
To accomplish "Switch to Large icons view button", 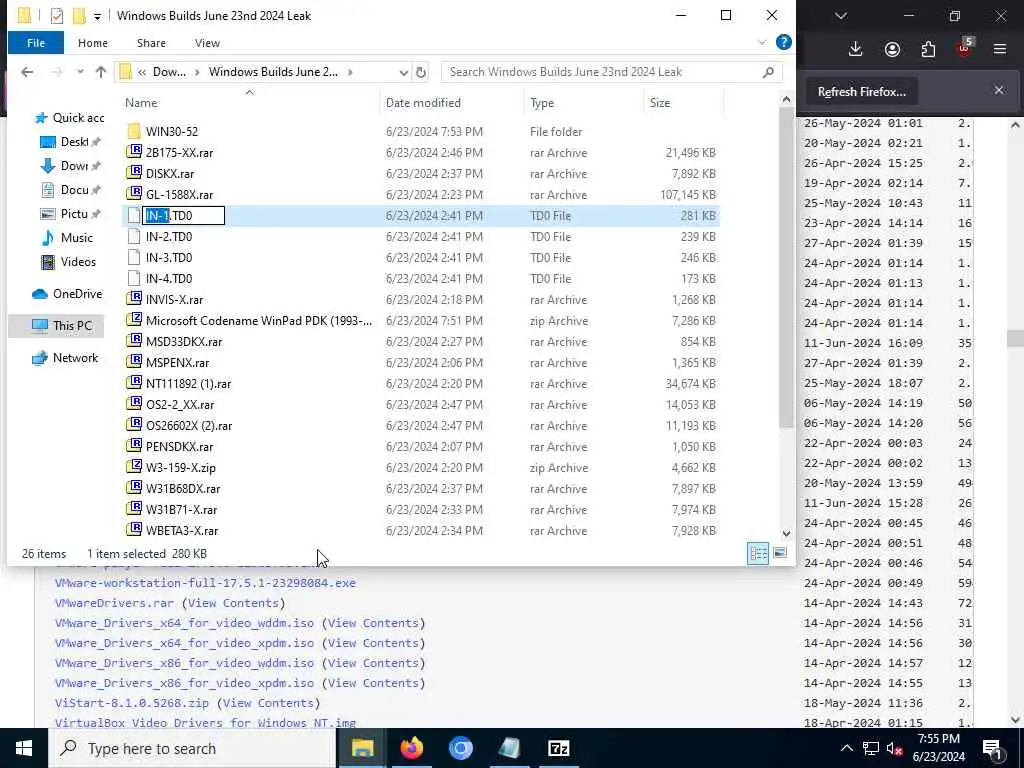I will point(780,554).
